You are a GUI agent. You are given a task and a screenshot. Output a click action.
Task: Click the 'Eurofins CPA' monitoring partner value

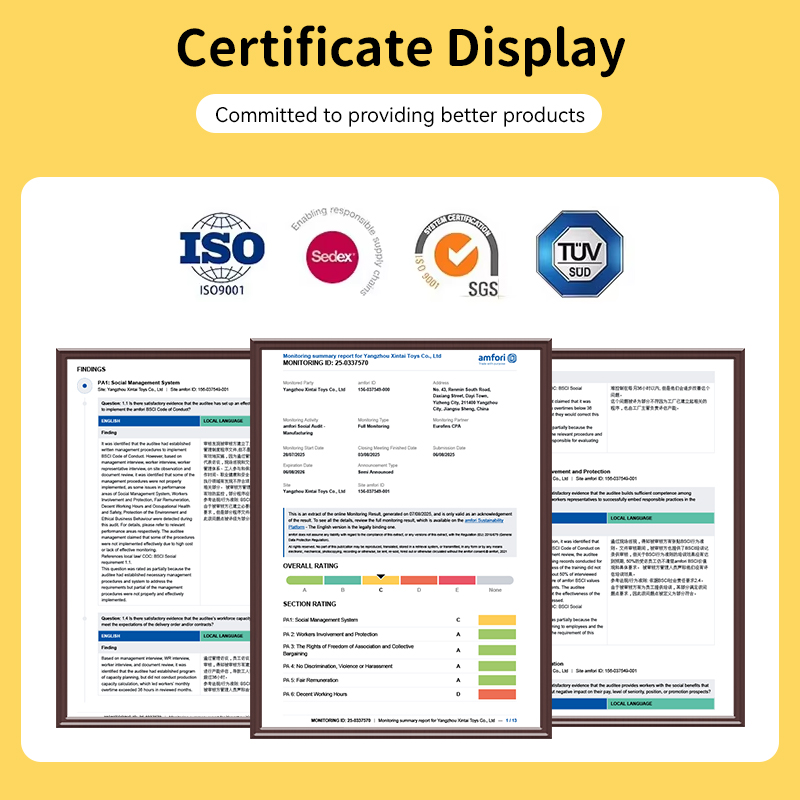(447, 426)
